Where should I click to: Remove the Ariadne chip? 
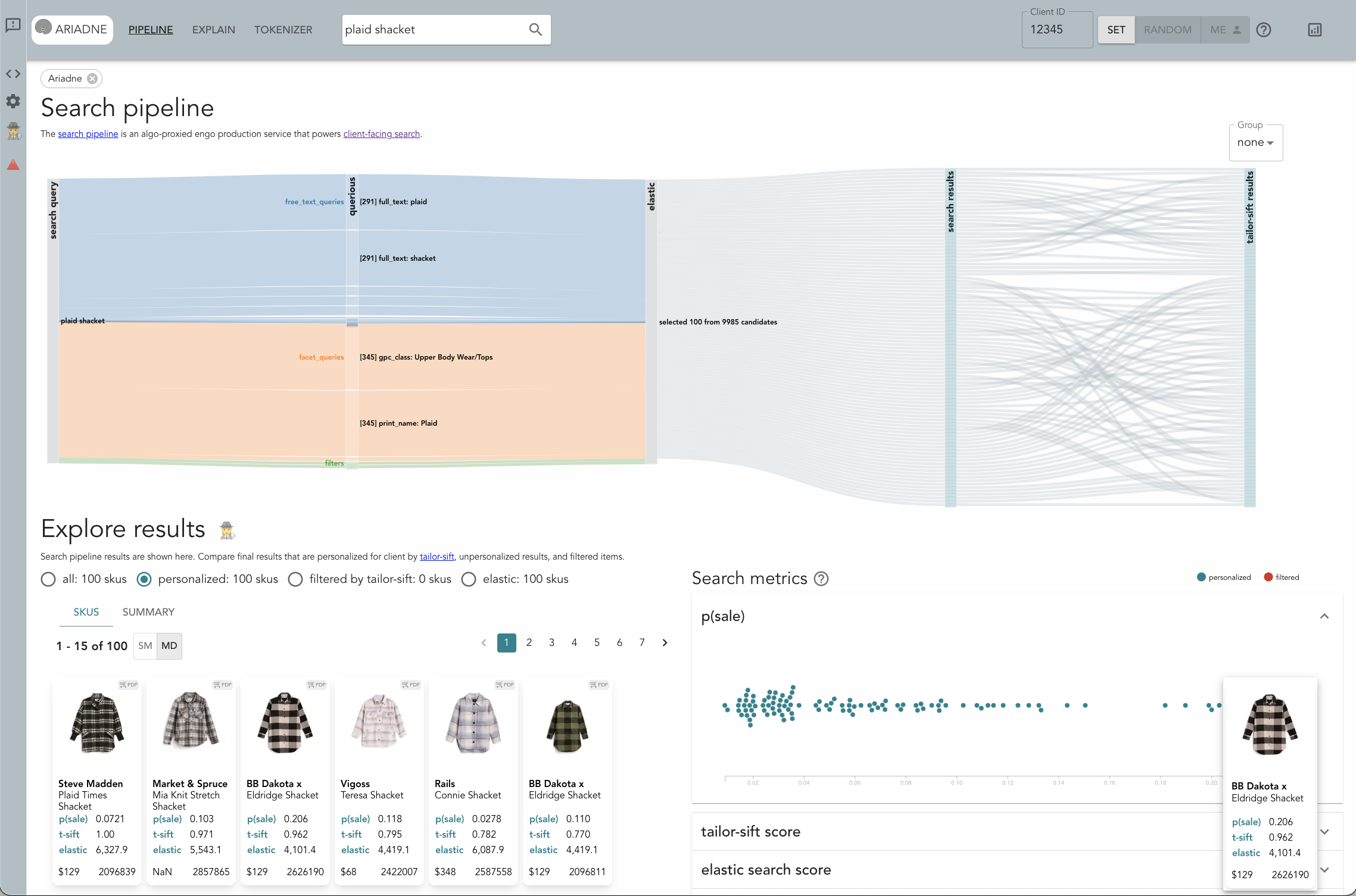[x=92, y=79]
